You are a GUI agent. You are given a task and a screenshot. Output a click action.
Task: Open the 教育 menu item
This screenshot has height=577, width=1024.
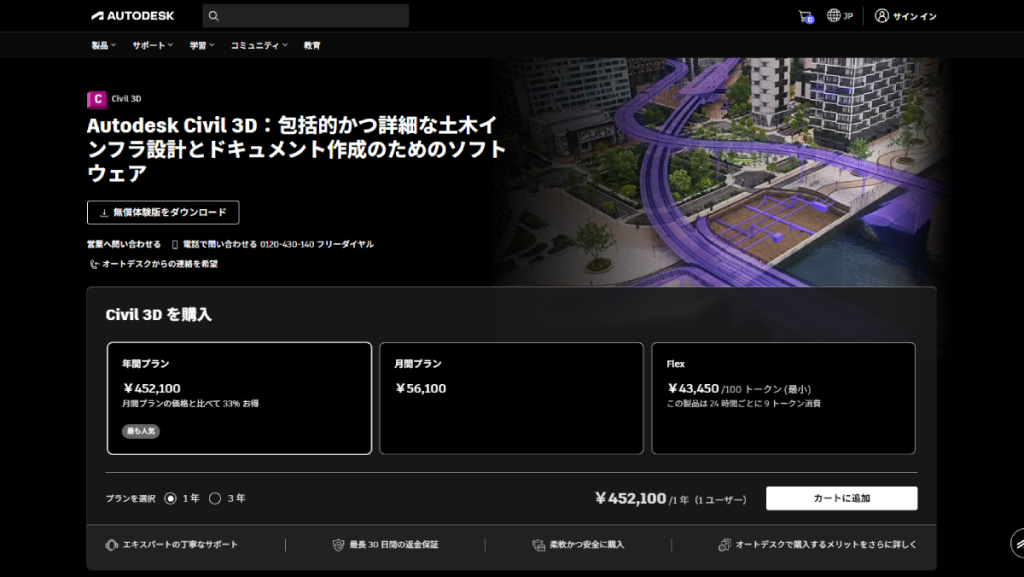[x=312, y=46]
